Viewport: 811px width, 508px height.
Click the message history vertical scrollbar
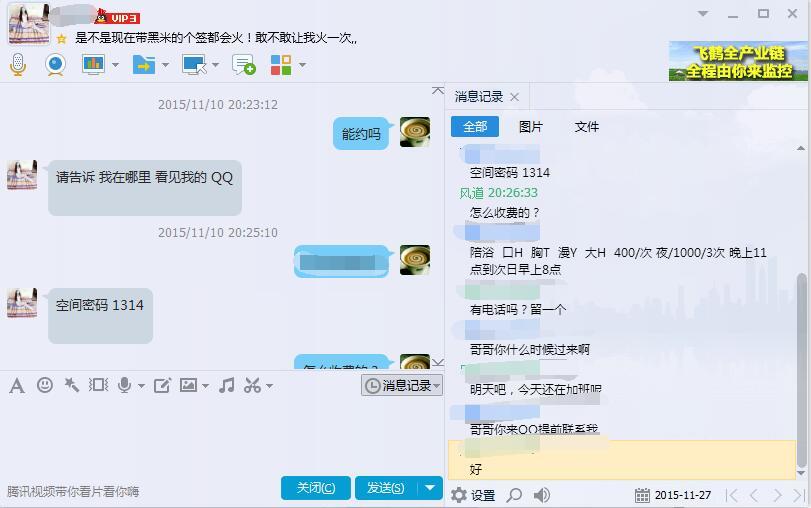[x=801, y=370]
